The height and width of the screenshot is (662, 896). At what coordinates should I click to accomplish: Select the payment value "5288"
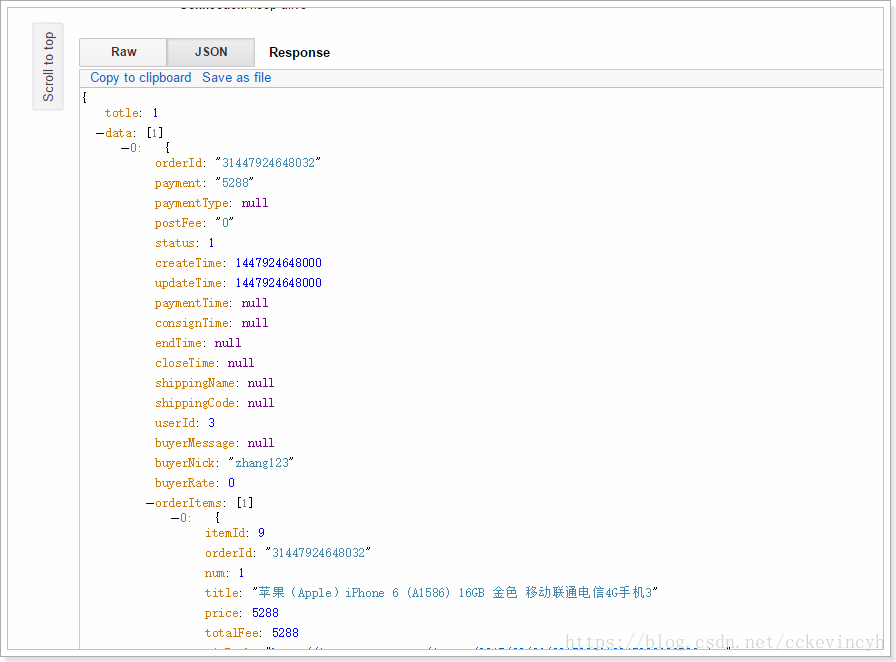pyautogui.click(x=235, y=183)
